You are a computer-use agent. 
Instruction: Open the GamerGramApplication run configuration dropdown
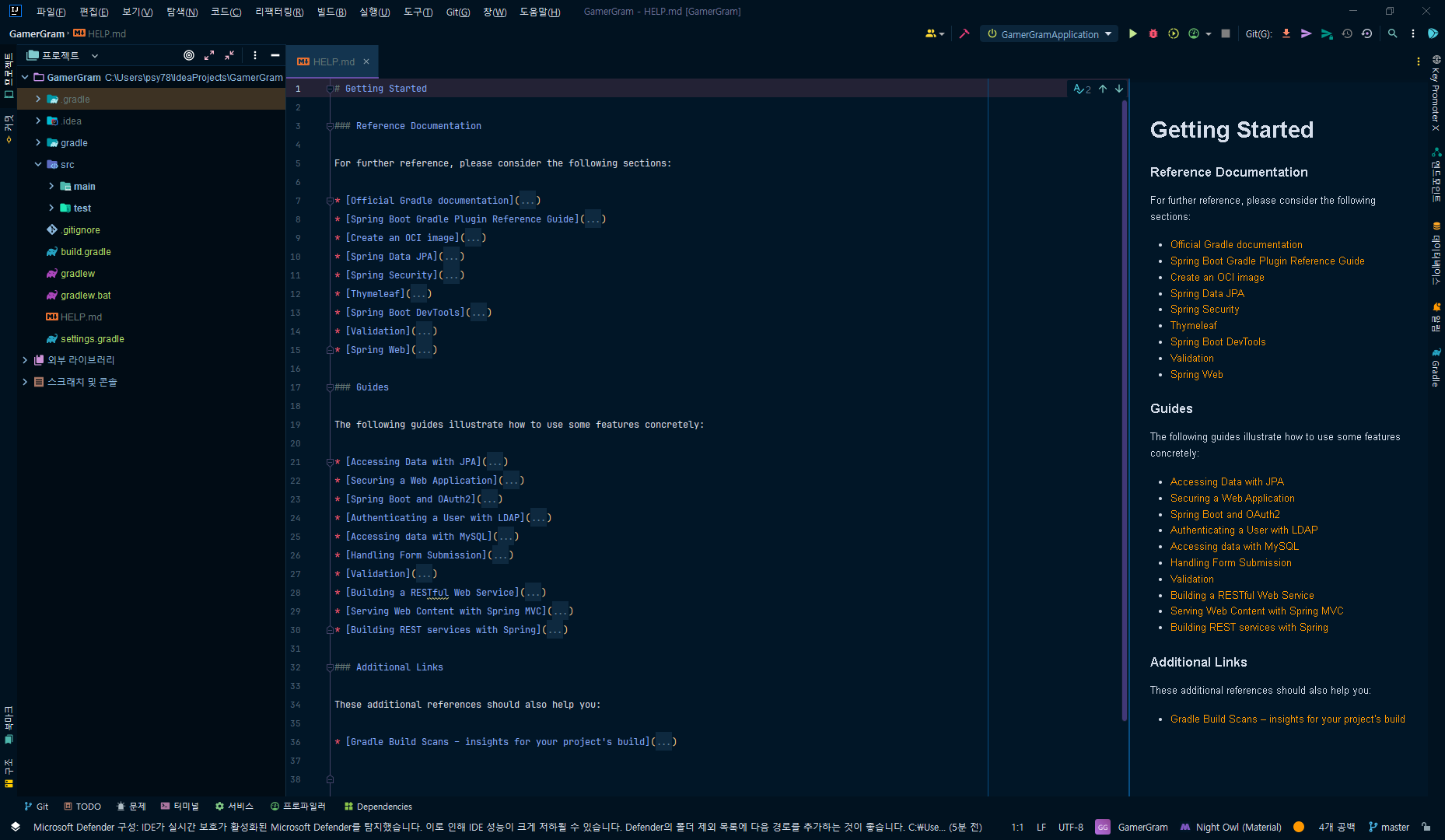pyautogui.click(x=1050, y=33)
